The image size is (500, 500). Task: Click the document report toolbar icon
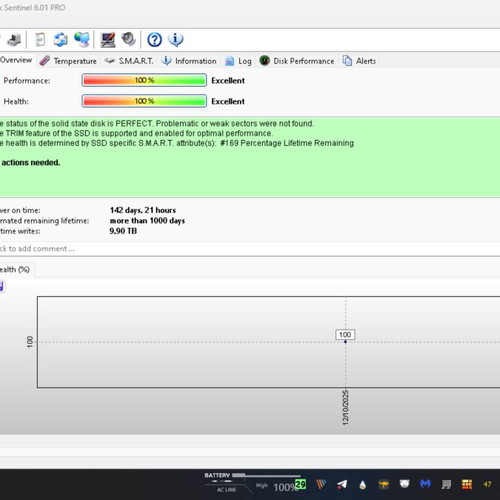pos(40,40)
